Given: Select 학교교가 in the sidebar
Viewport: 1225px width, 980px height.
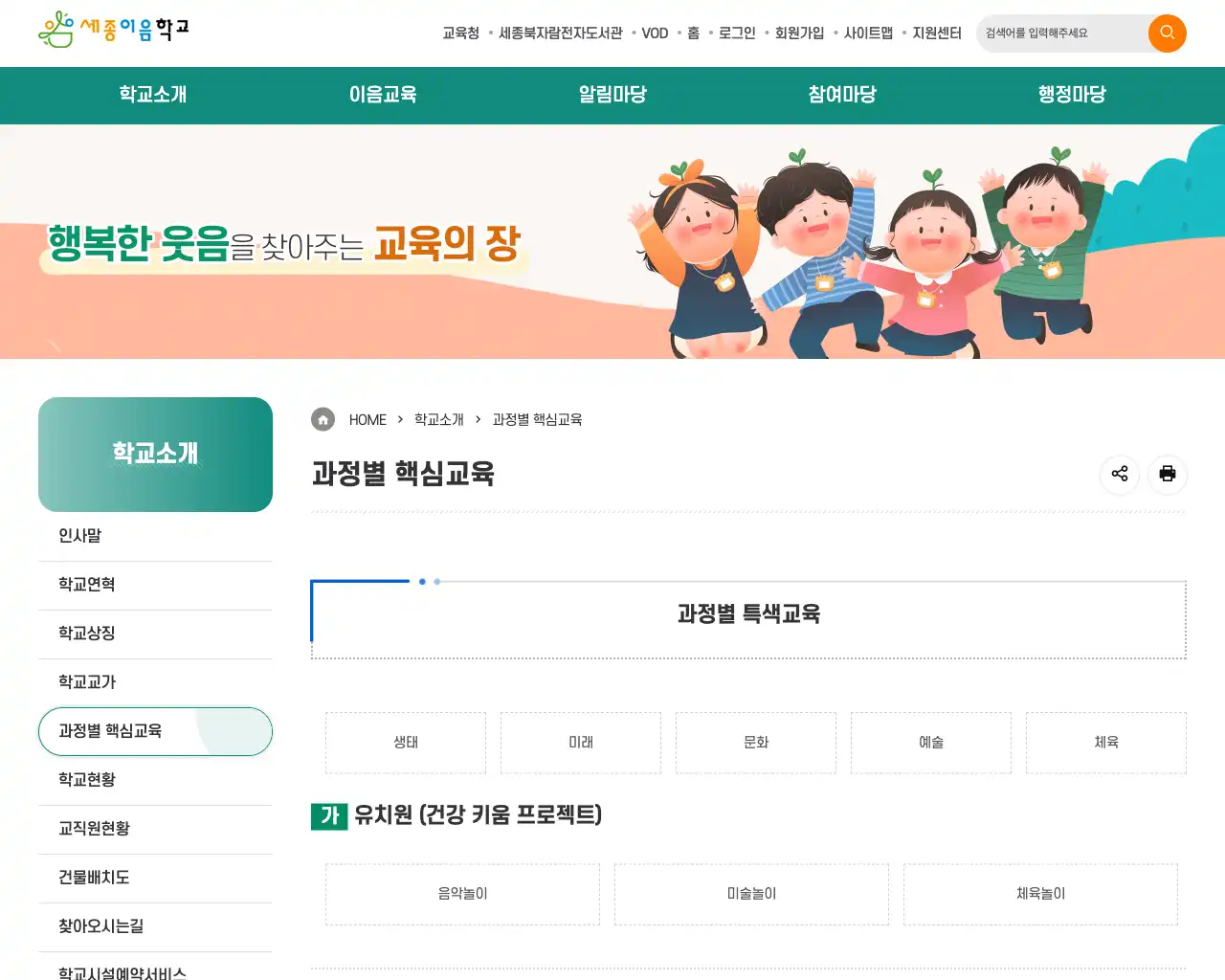Looking at the screenshot, I should tap(155, 682).
